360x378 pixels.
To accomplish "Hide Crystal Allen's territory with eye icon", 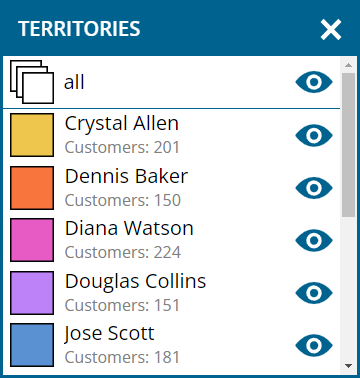I will [314, 135].
